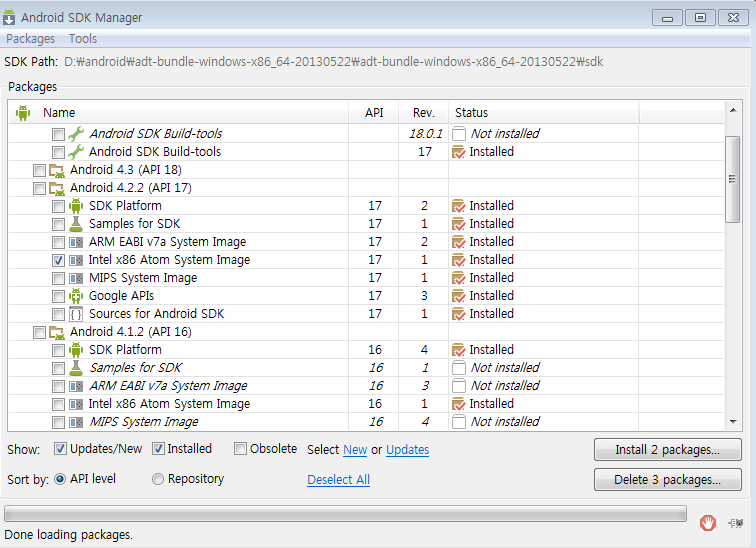Click Android 4.3 (API 18) folder icon
Viewport: 756px width, 548px height.
[x=57, y=170]
